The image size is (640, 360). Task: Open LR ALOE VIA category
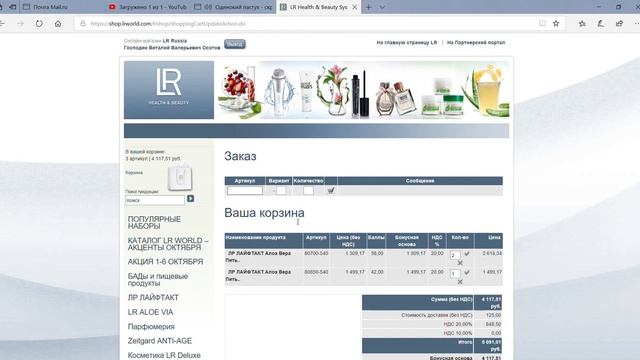point(150,312)
